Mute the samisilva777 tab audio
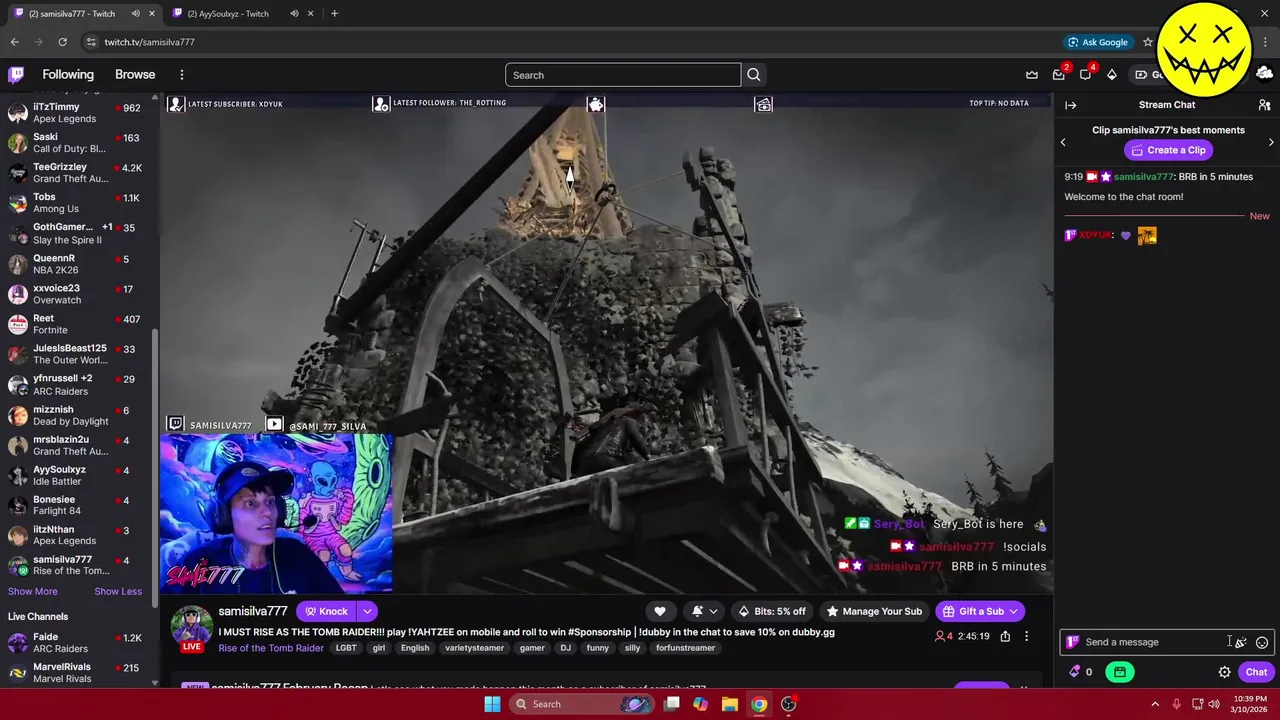 pos(135,13)
